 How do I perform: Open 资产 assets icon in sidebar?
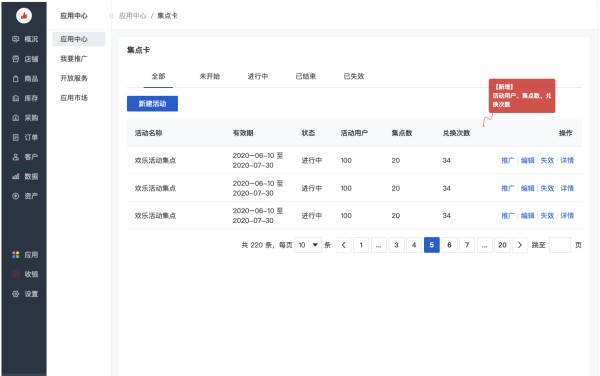[x=16, y=196]
